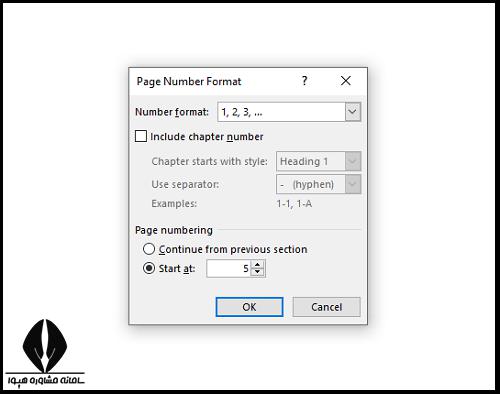Click the Cancel button
The image size is (500, 394).
pyautogui.click(x=326, y=307)
